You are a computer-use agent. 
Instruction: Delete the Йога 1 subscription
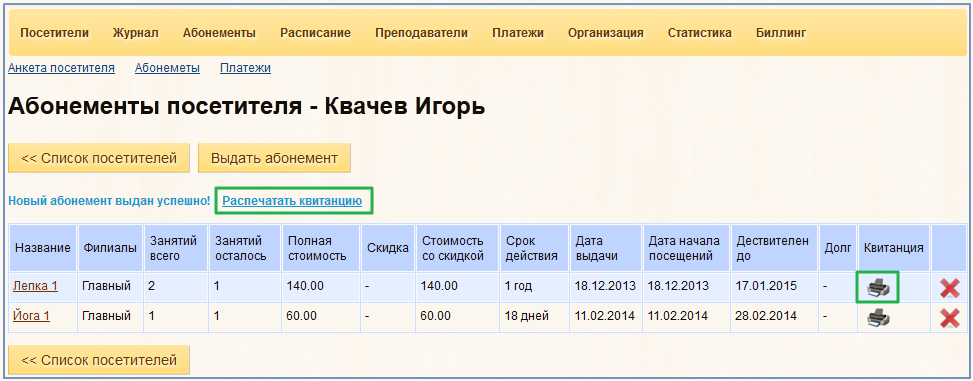(x=949, y=318)
